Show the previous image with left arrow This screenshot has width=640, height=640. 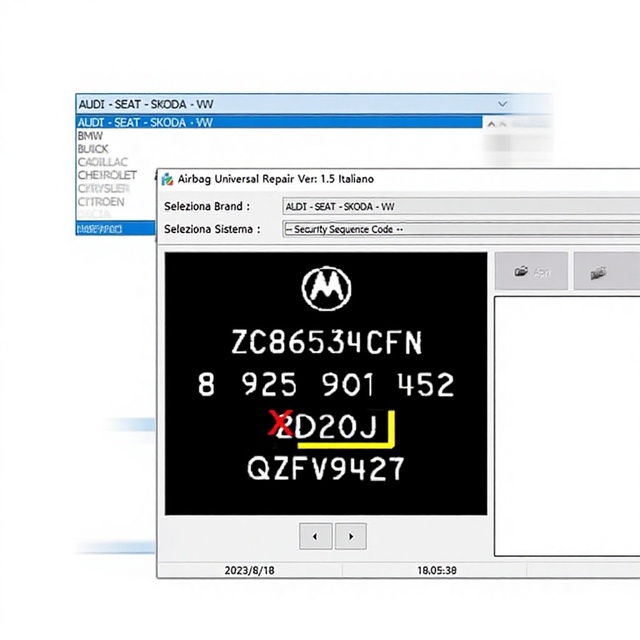pyautogui.click(x=316, y=536)
